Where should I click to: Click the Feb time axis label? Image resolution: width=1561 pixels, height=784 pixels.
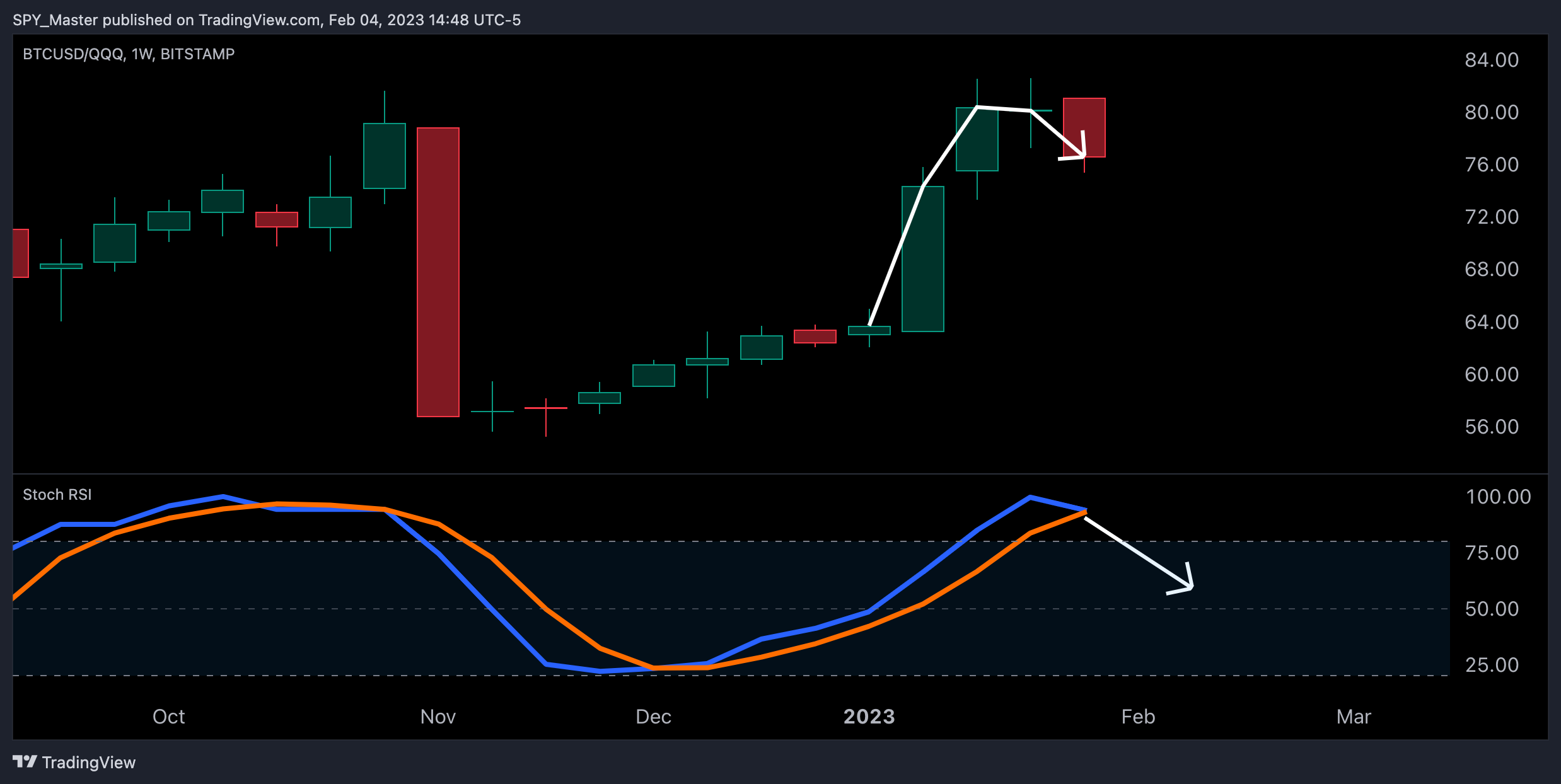(x=1138, y=717)
